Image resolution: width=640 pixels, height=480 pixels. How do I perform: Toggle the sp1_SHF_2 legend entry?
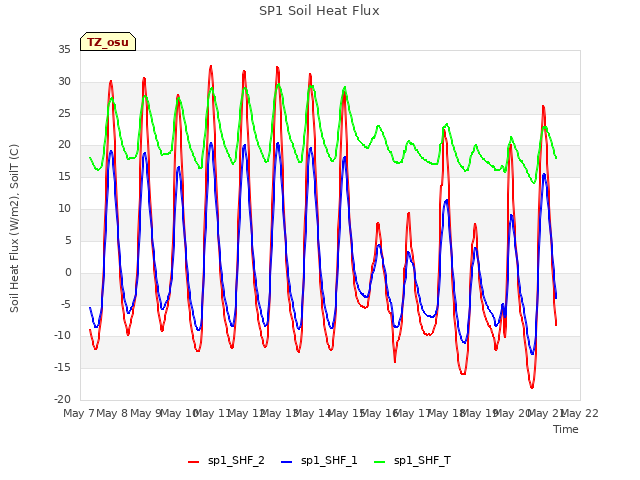pyautogui.click(x=227, y=461)
